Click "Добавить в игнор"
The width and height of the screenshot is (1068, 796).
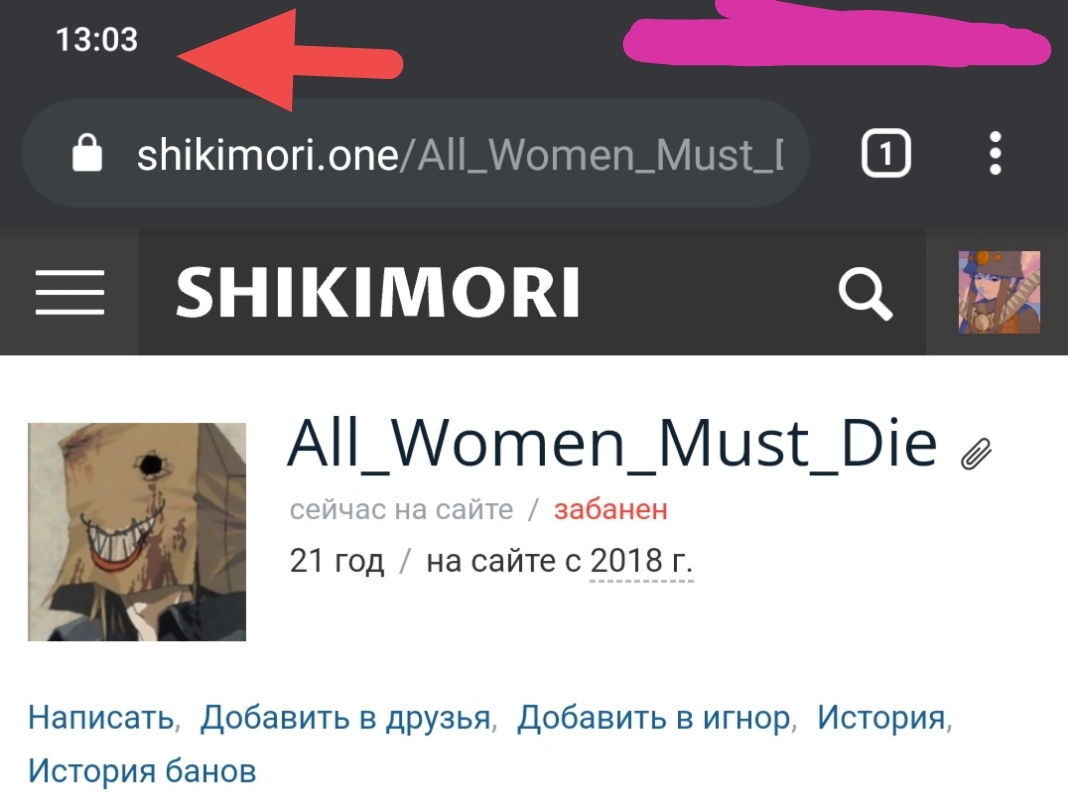tap(653, 718)
